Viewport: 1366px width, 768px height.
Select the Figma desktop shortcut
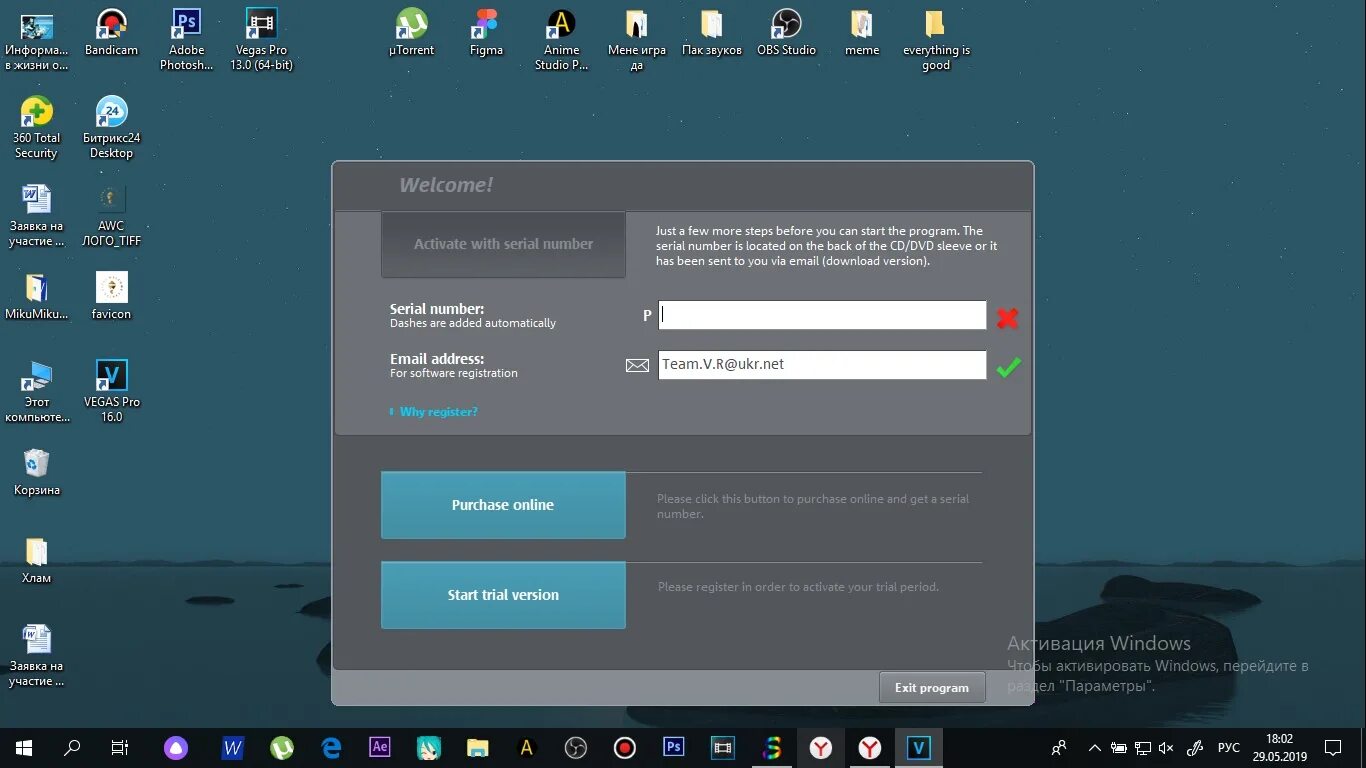(486, 32)
